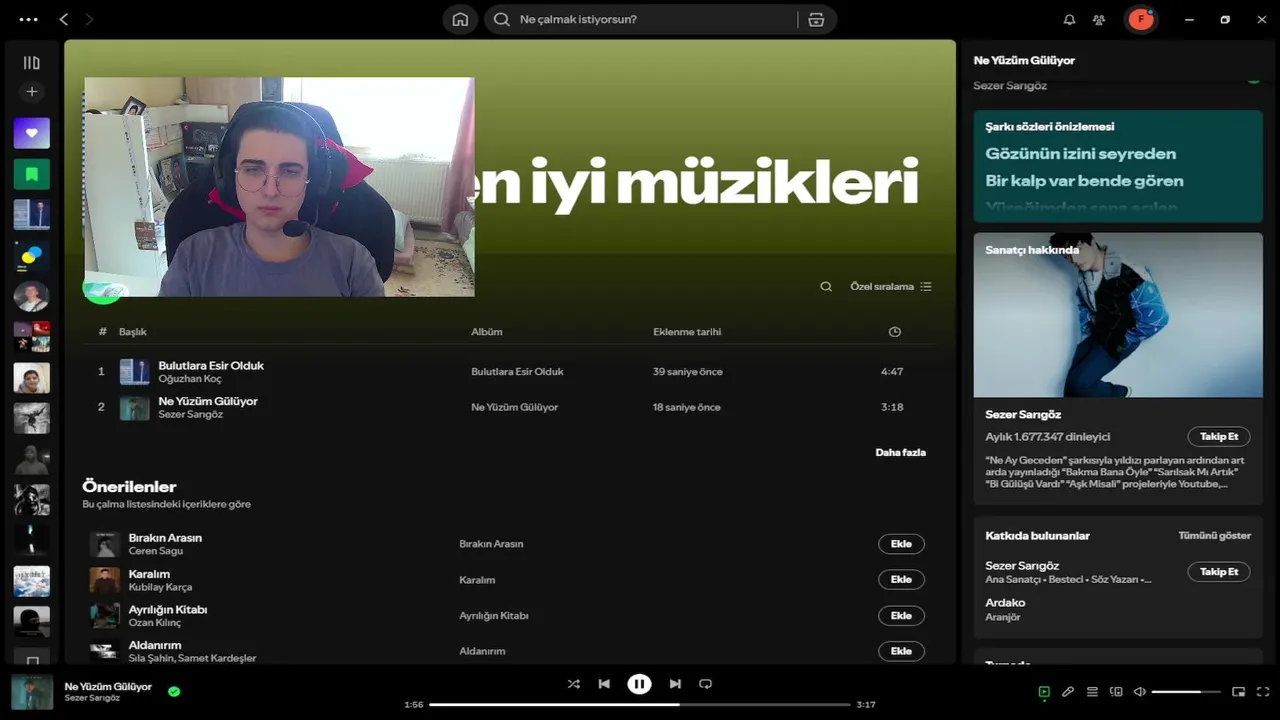Image resolution: width=1280 pixels, height=720 pixels.
Task: Open notifications bell icon
Action: click(1069, 19)
